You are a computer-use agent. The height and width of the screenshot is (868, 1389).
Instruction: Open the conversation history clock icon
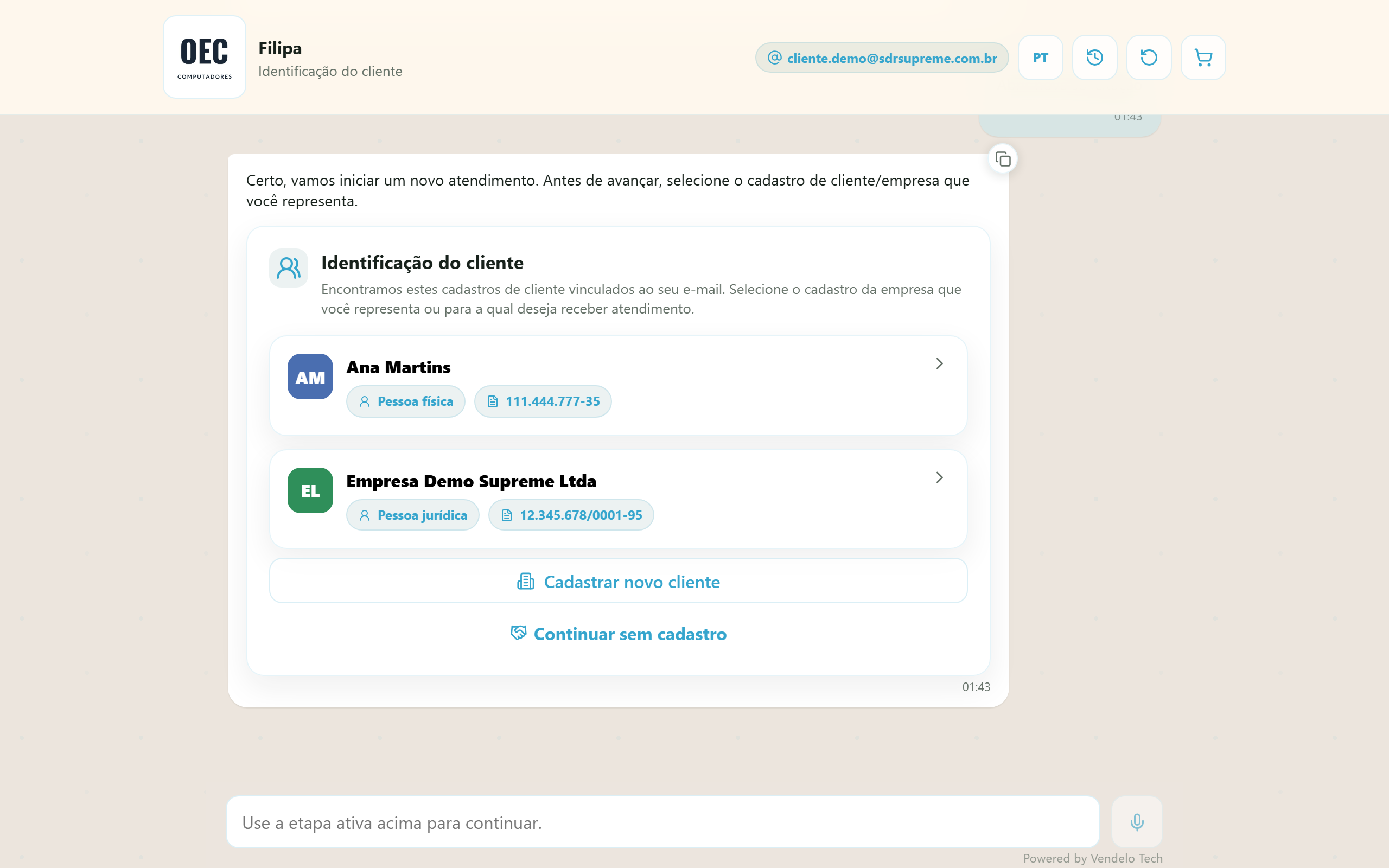[1094, 58]
